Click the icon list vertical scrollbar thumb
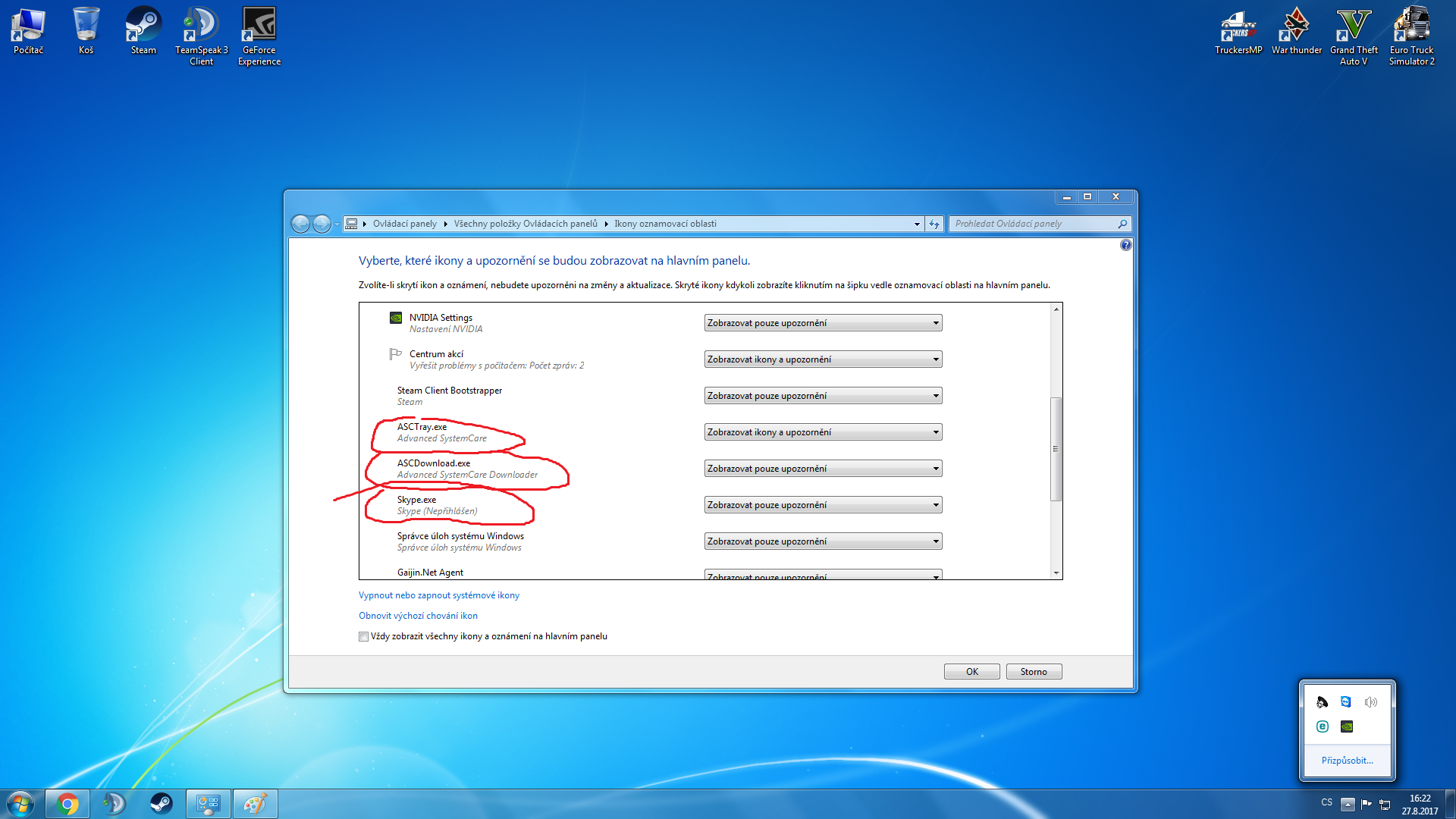 coord(1056,449)
